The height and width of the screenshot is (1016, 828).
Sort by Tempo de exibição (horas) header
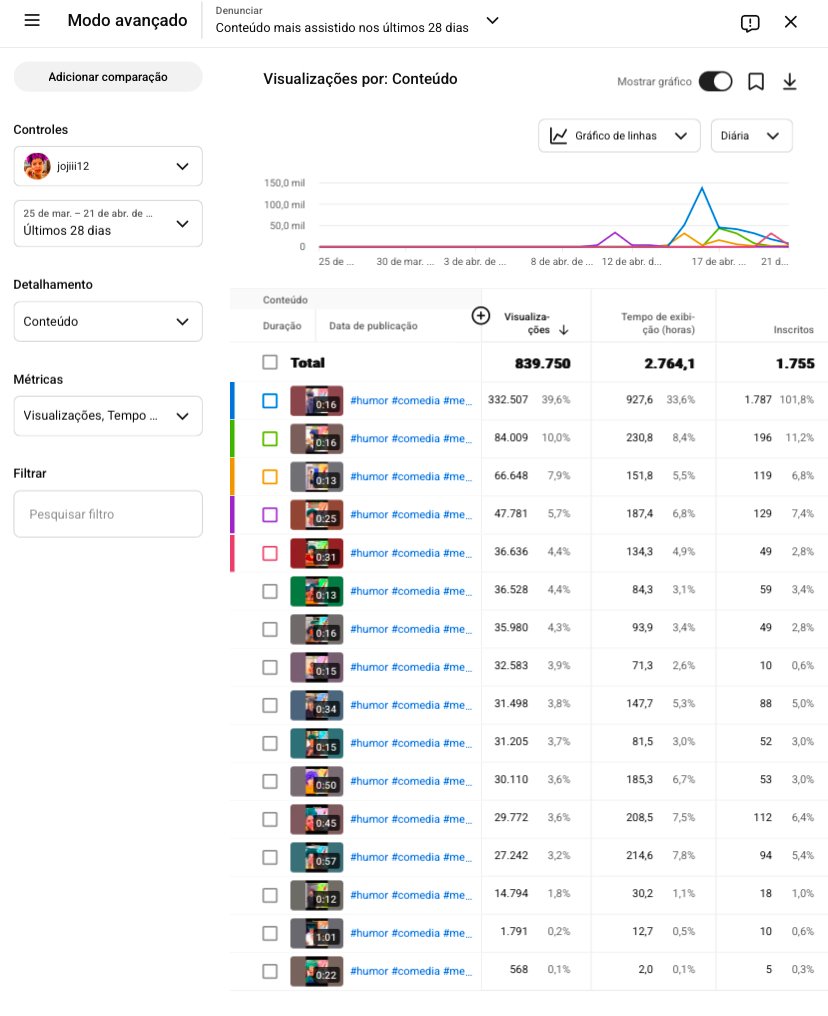coord(658,323)
